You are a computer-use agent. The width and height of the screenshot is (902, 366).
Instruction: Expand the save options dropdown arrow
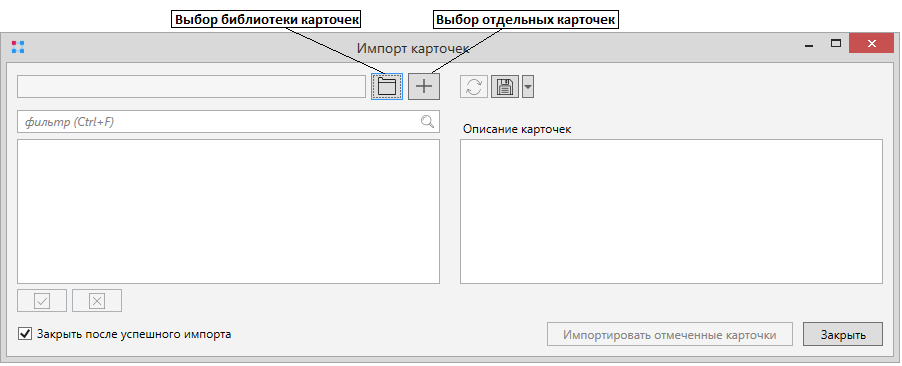point(528,87)
